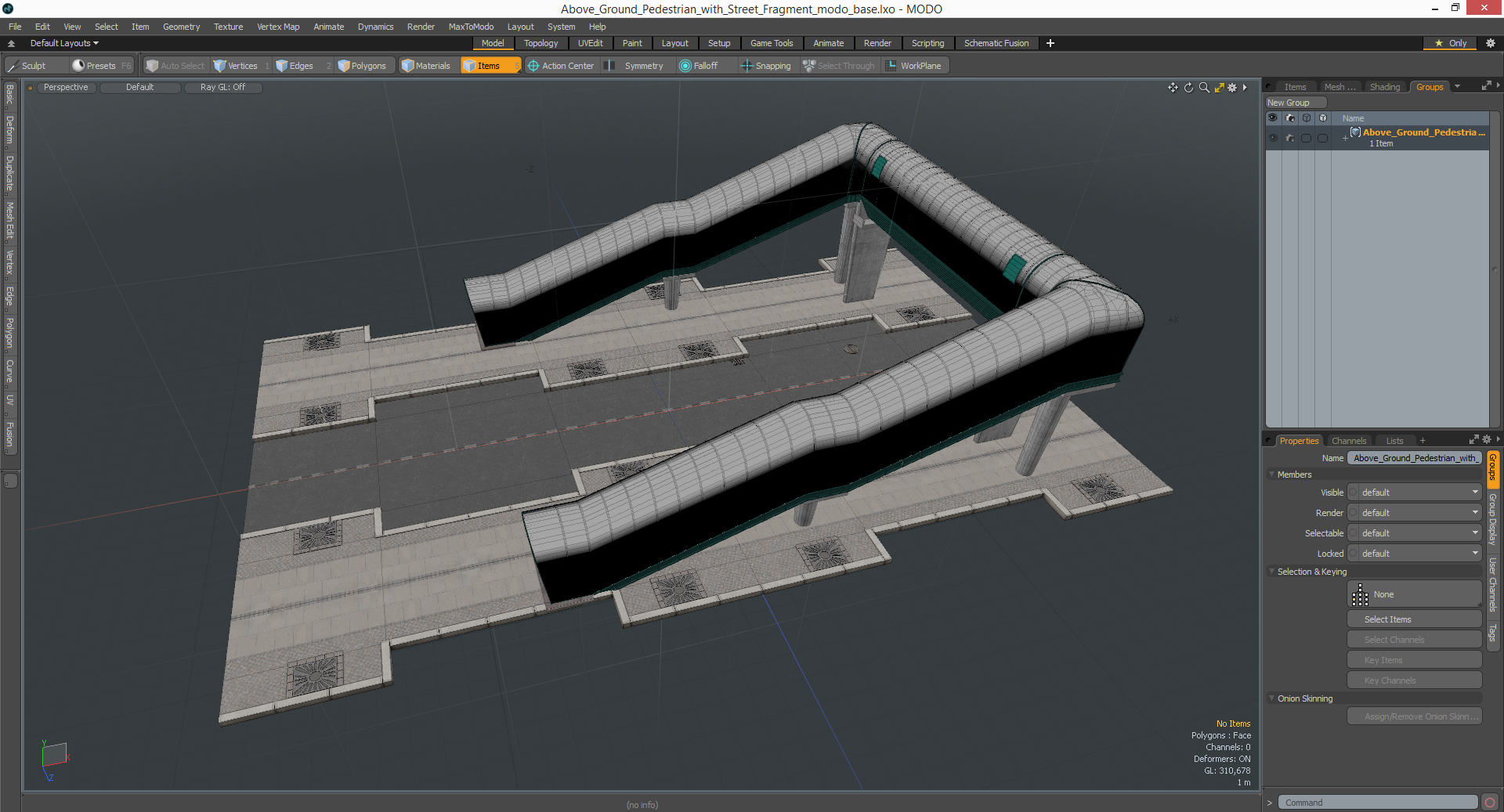Click the Command input field
The height and width of the screenshot is (812, 1504).
pos(1378,803)
